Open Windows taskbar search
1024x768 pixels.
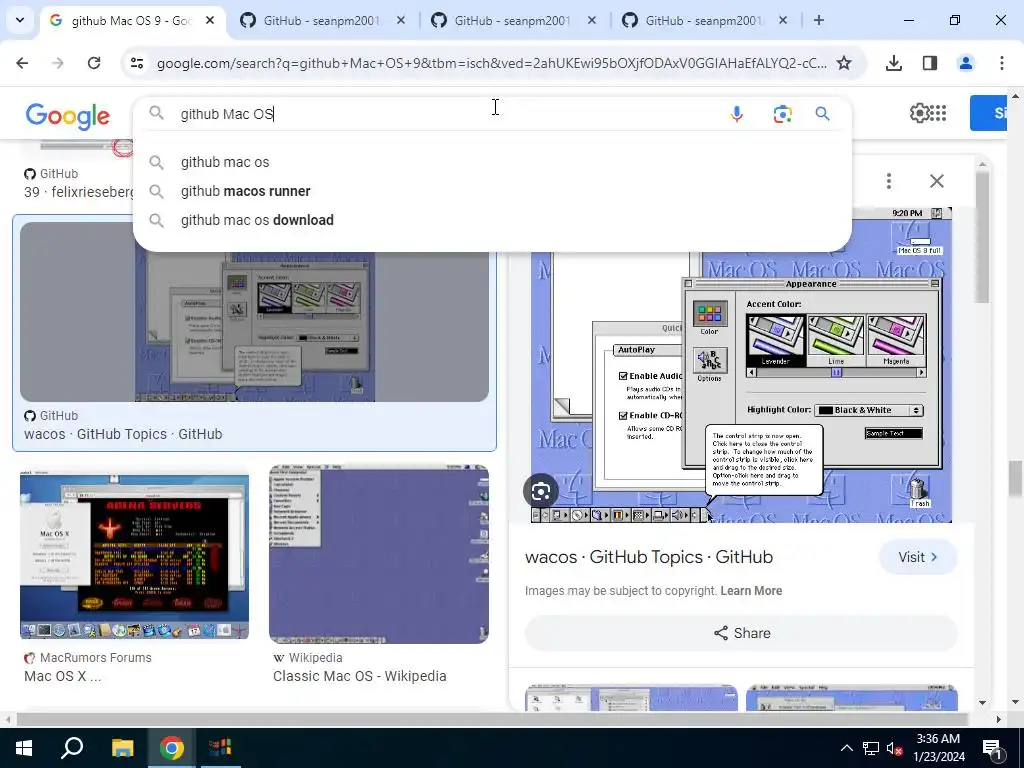click(x=72, y=748)
